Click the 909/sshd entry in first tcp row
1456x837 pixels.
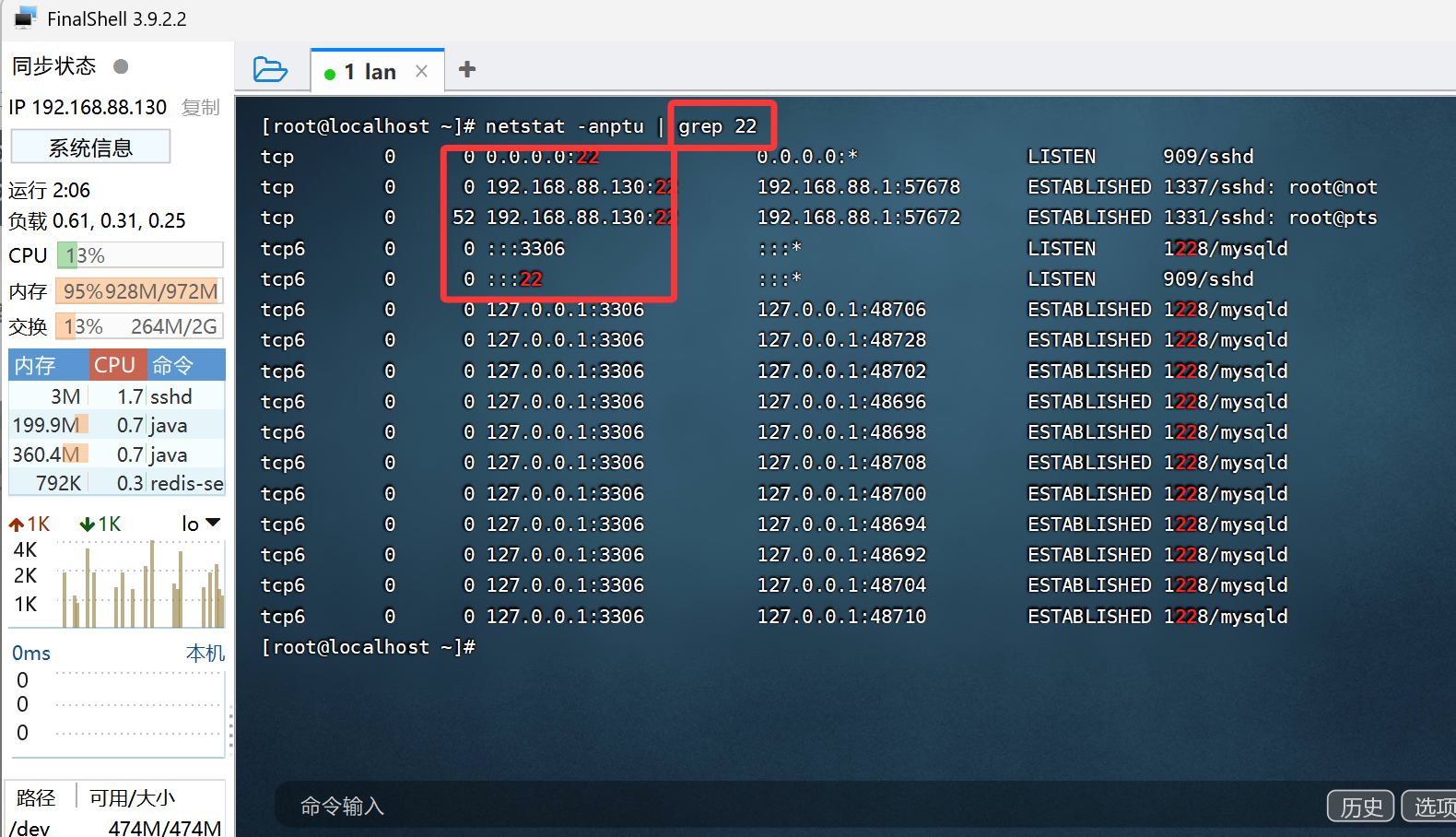[x=1208, y=157]
